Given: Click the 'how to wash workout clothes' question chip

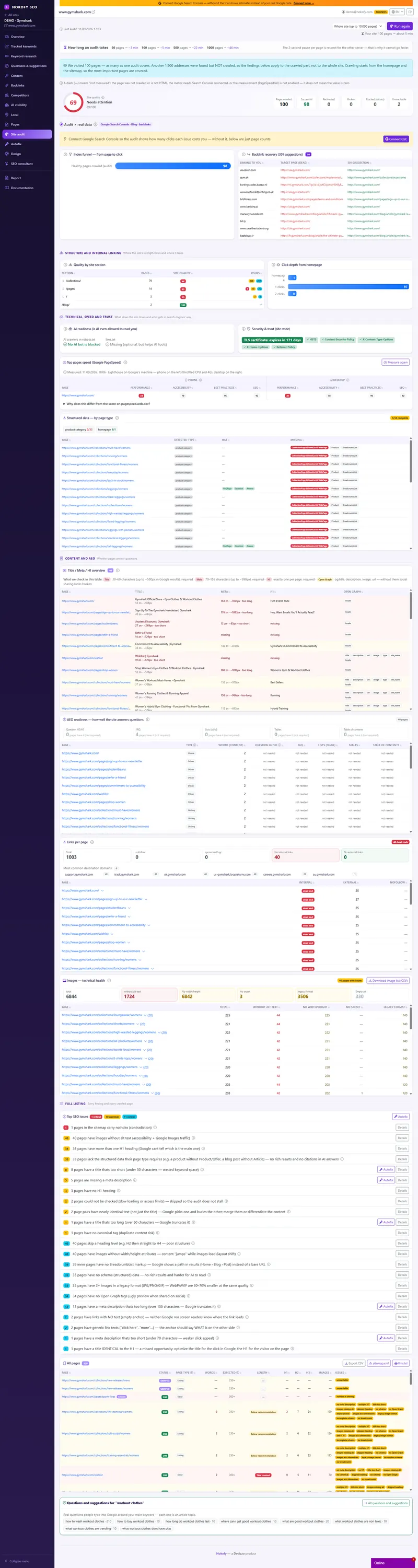Looking at the screenshot, I should 88,1521.
